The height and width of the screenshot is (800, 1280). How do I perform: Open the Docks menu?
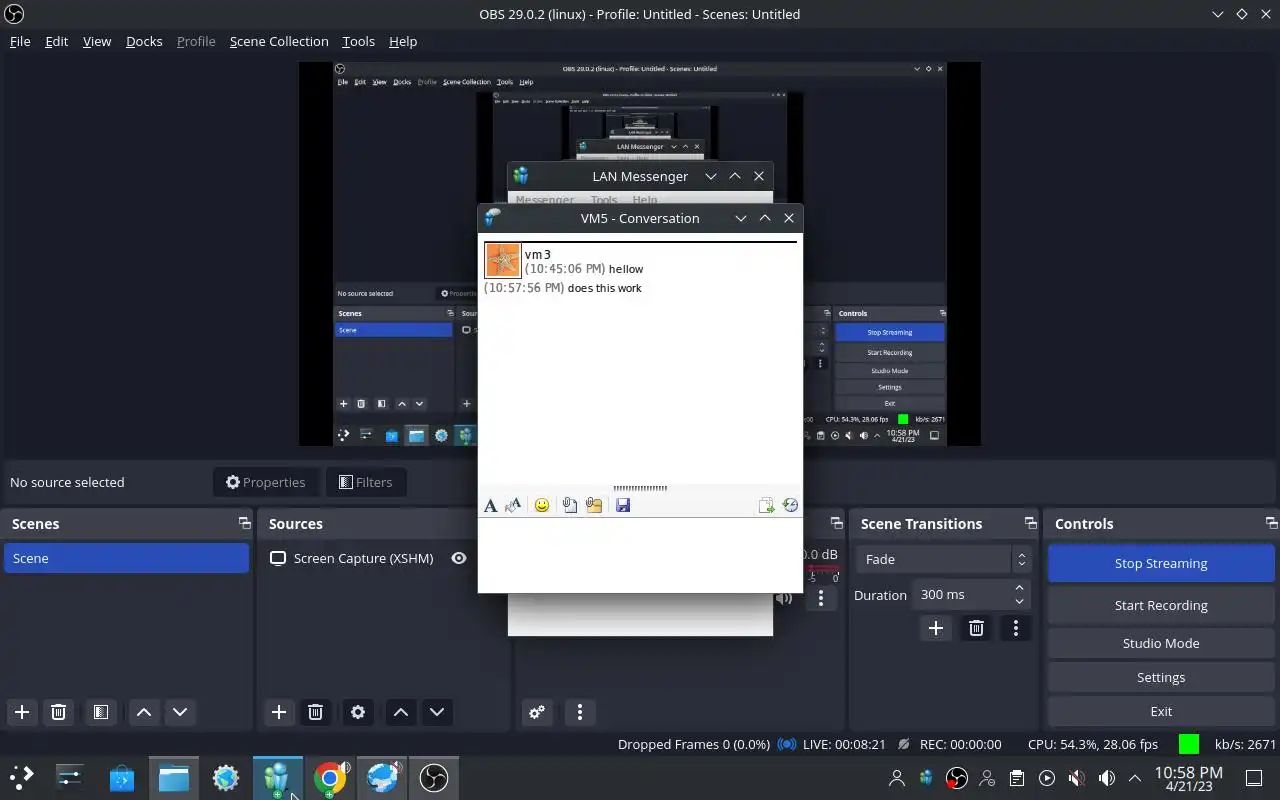[144, 41]
